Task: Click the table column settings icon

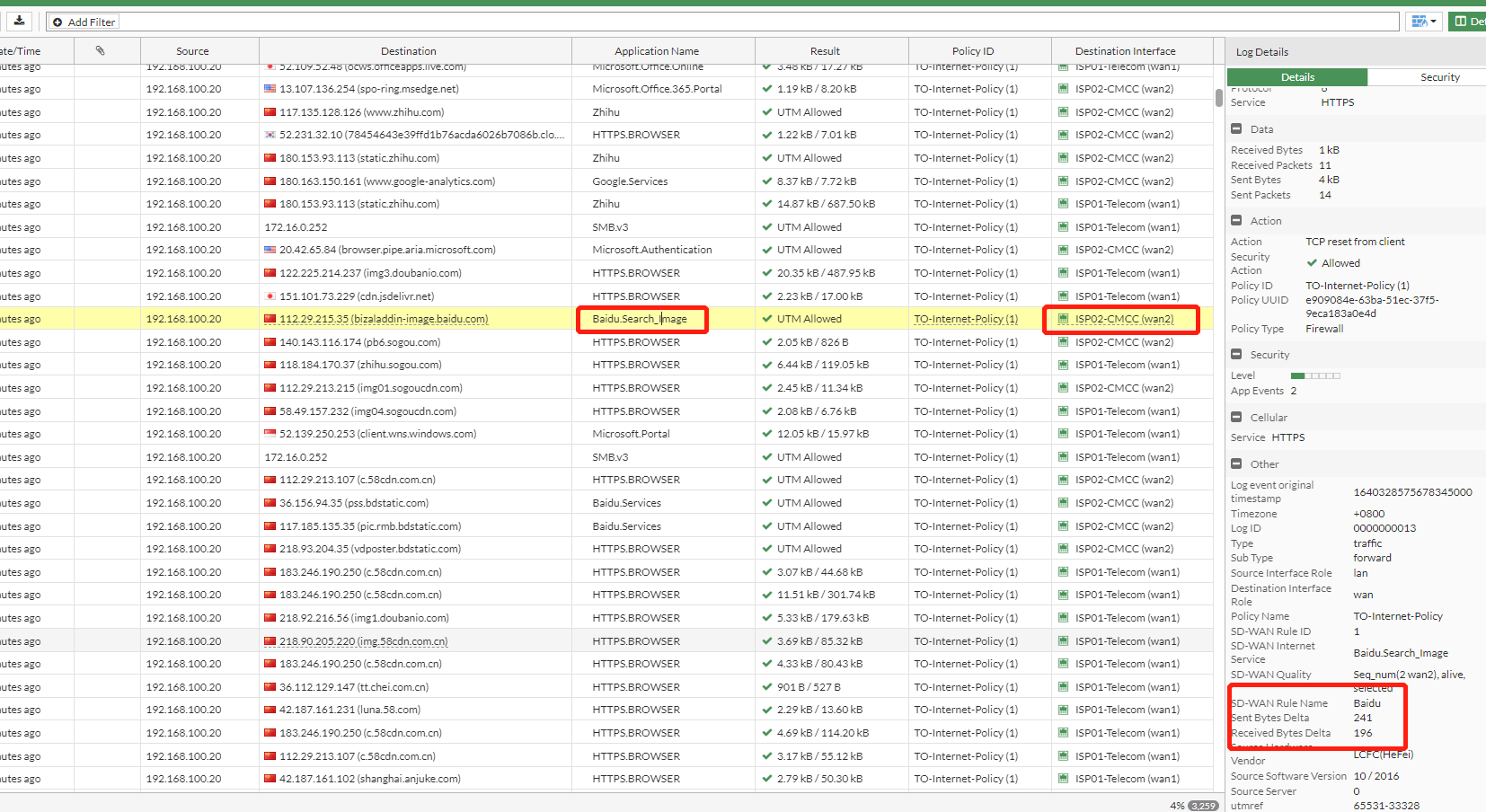Action: pyautogui.click(x=1418, y=20)
